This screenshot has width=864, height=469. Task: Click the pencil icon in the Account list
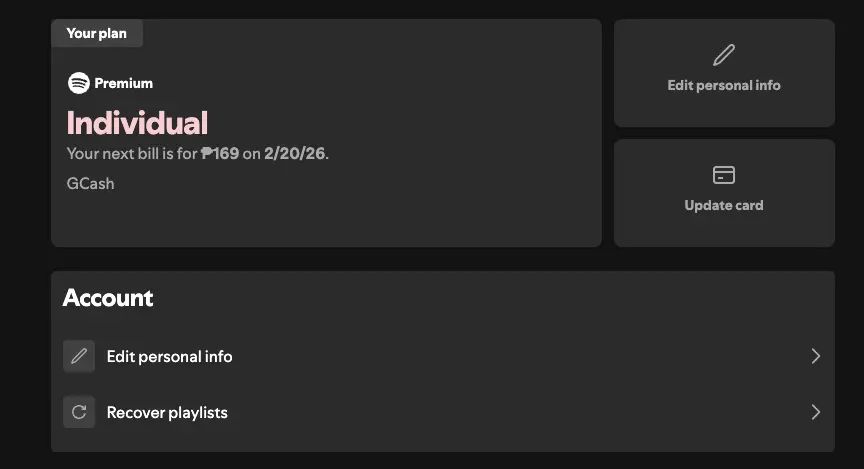click(79, 356)
